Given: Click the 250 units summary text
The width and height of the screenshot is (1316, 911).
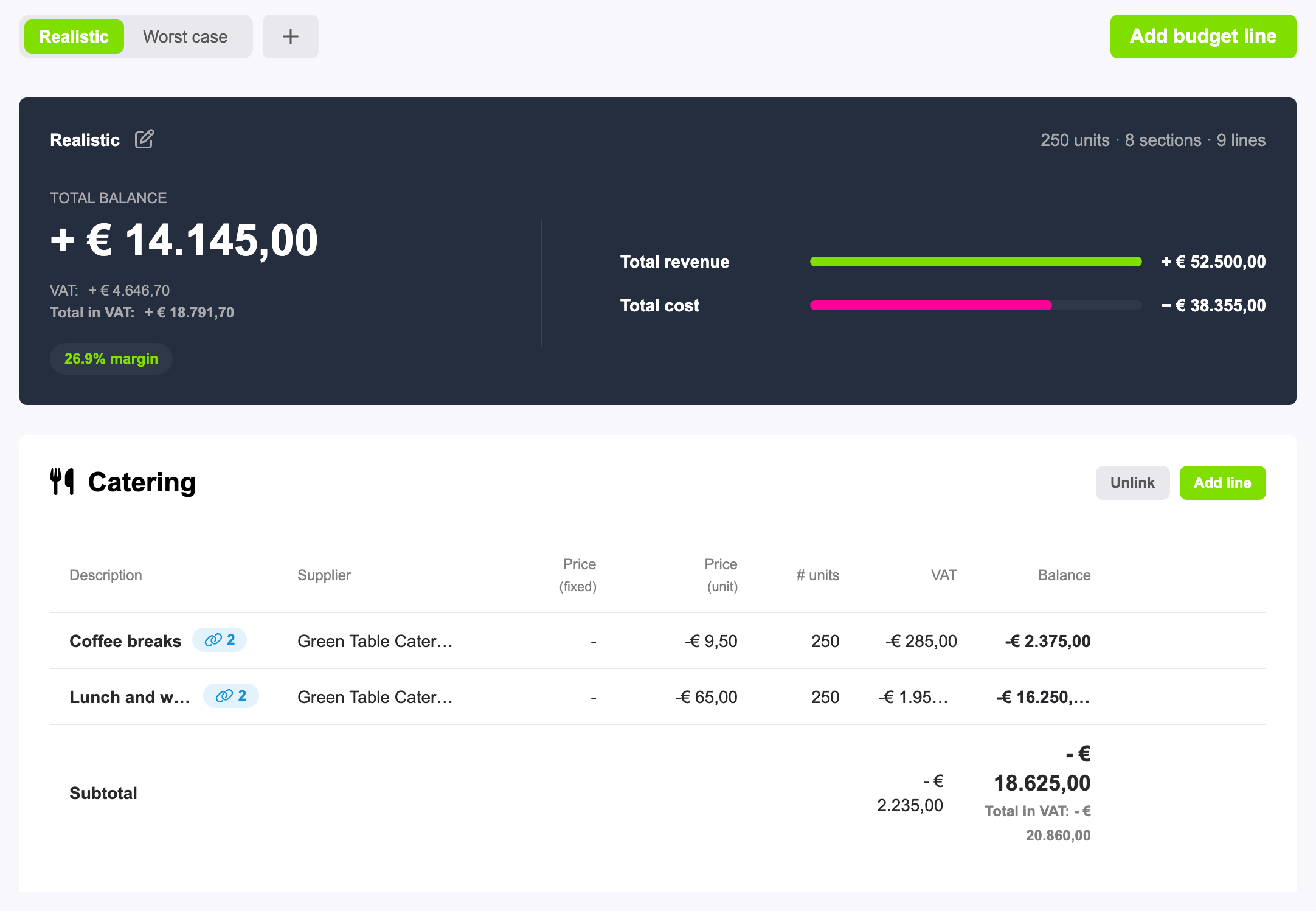Looking at the screenshot, I should pos(1075,140).
